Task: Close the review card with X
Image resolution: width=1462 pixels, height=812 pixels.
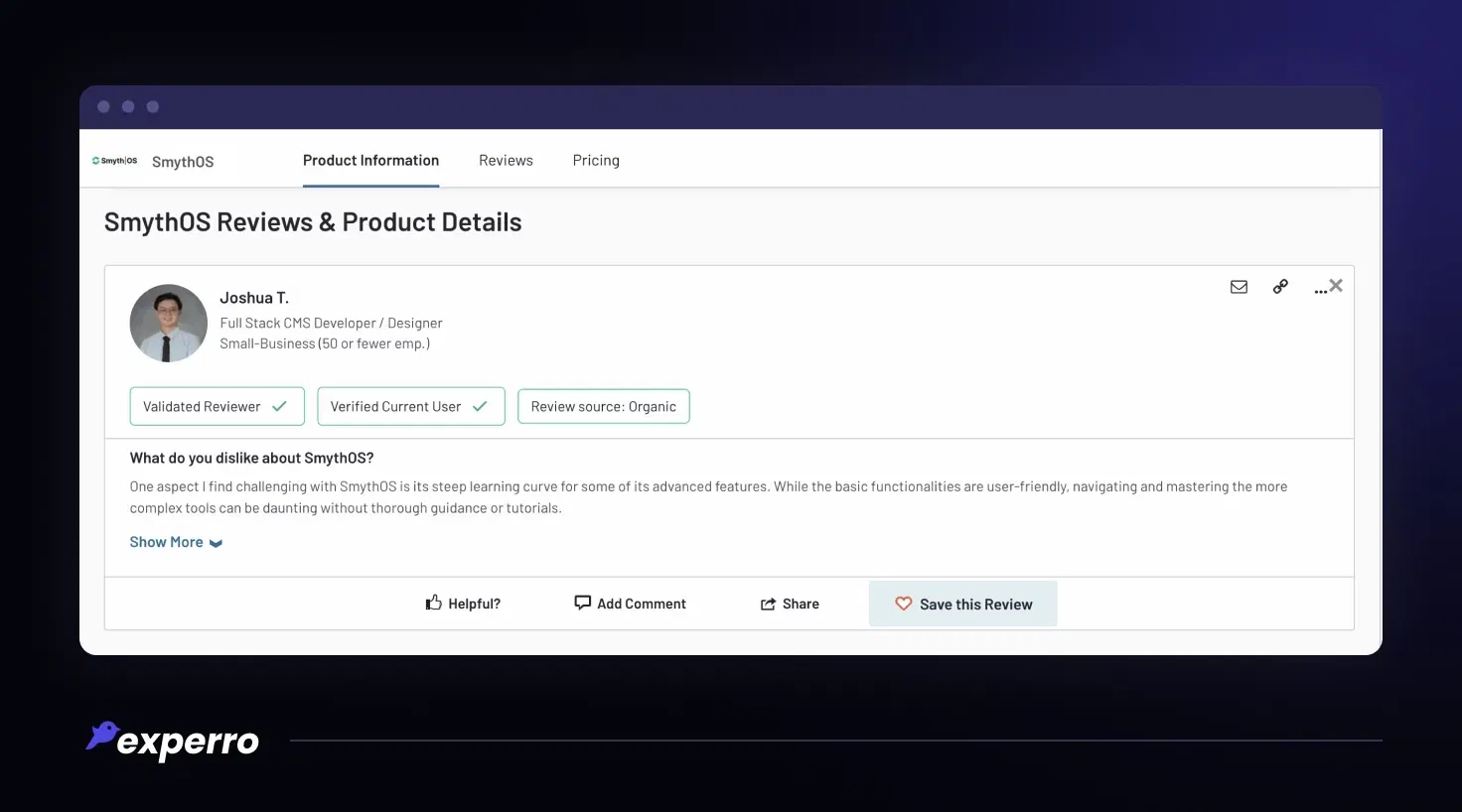Action: 1336,286
